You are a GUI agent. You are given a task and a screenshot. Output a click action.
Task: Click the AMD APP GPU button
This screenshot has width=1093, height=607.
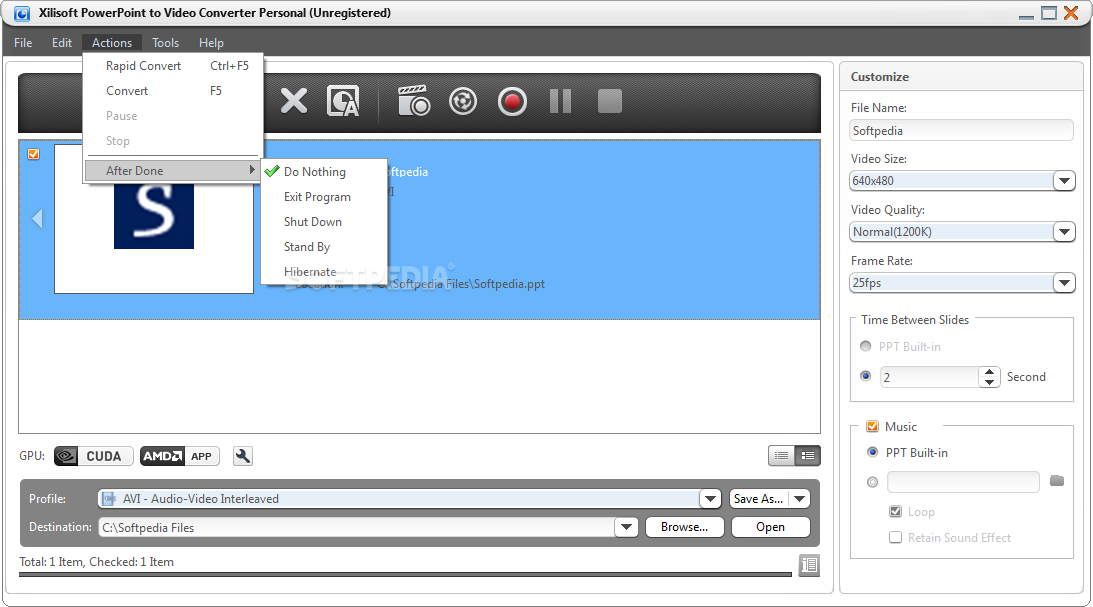[180, 456]
